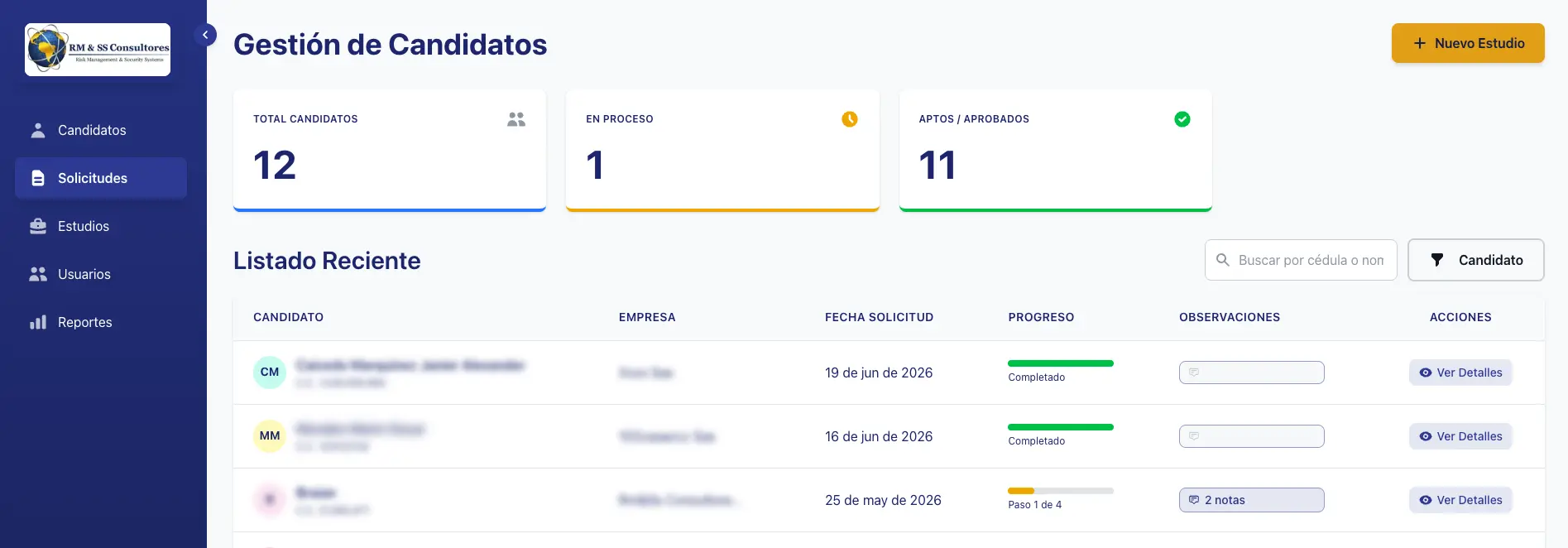1568x548 pixels.
Task: Sort by the EMPRESA column header
Action: click(647, 317)
